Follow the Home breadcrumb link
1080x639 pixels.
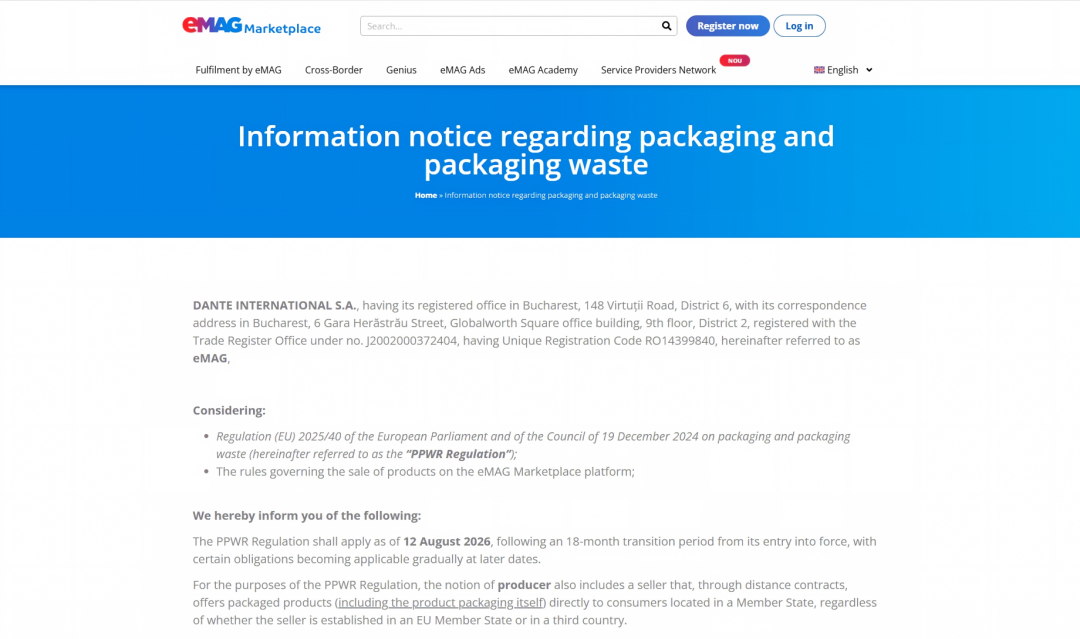[x=426, y=196]
